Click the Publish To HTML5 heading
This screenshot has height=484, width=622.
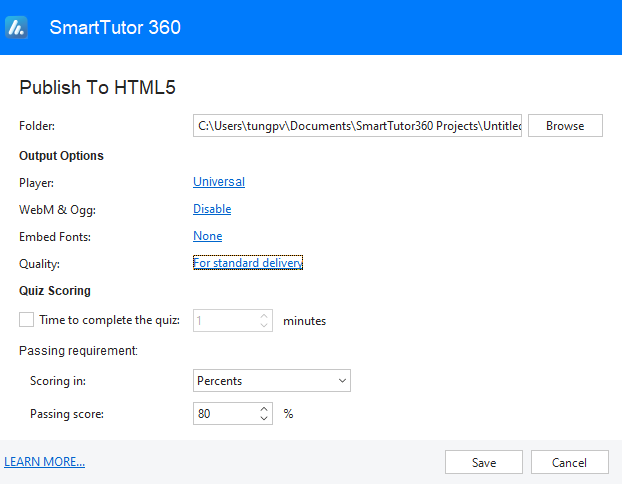click(98, 87)
